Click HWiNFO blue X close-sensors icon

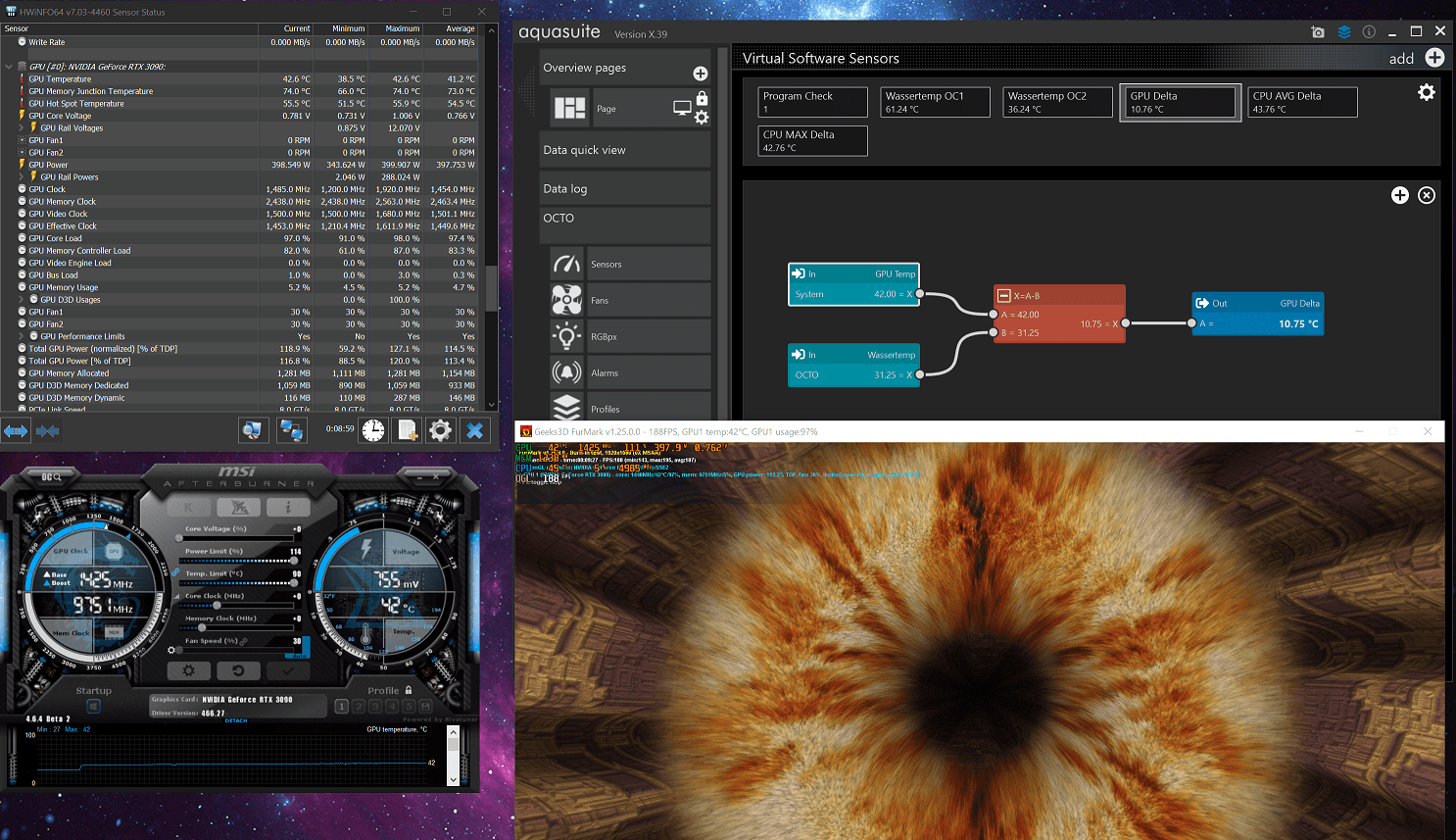coord(475,429)
